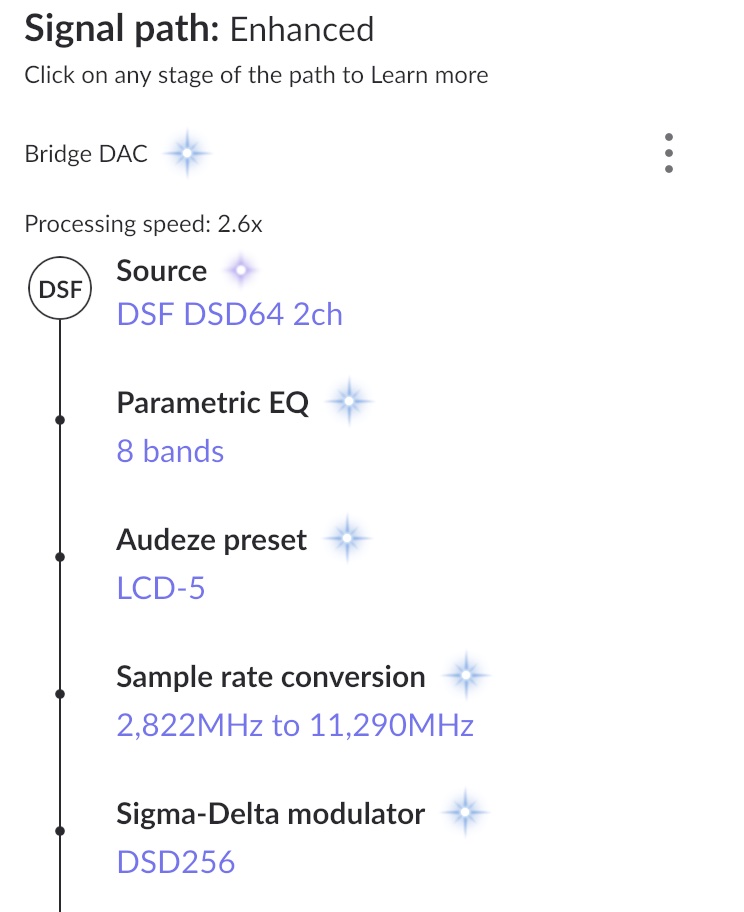Viewport: 744px width, 912px height.
Task: Select the Sample rate conversion heading
Action: click(x=270, y=677)
